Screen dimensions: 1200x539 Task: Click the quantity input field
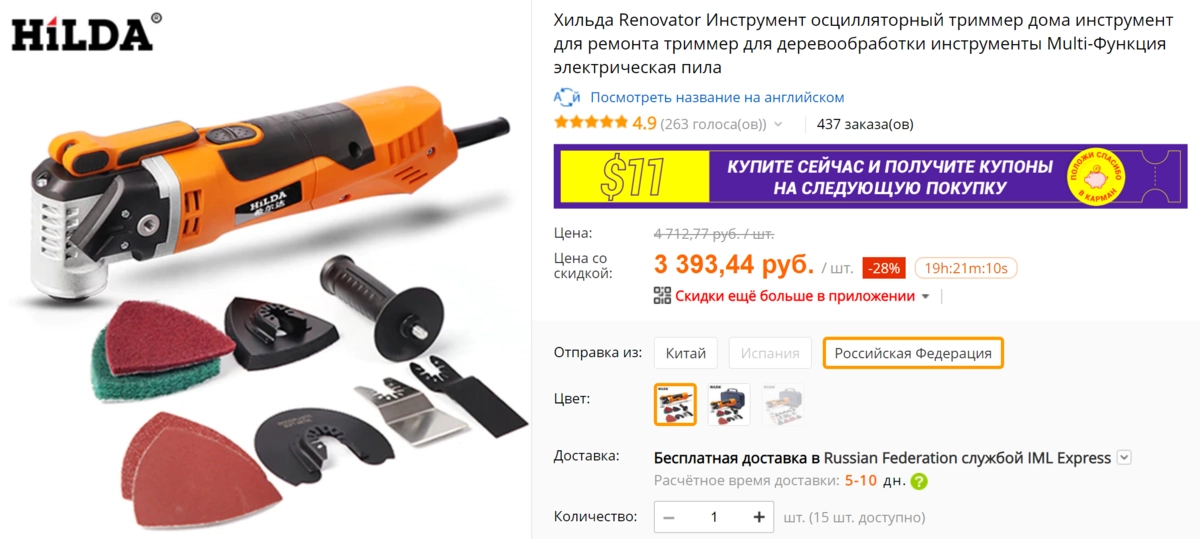click(714, 517)
